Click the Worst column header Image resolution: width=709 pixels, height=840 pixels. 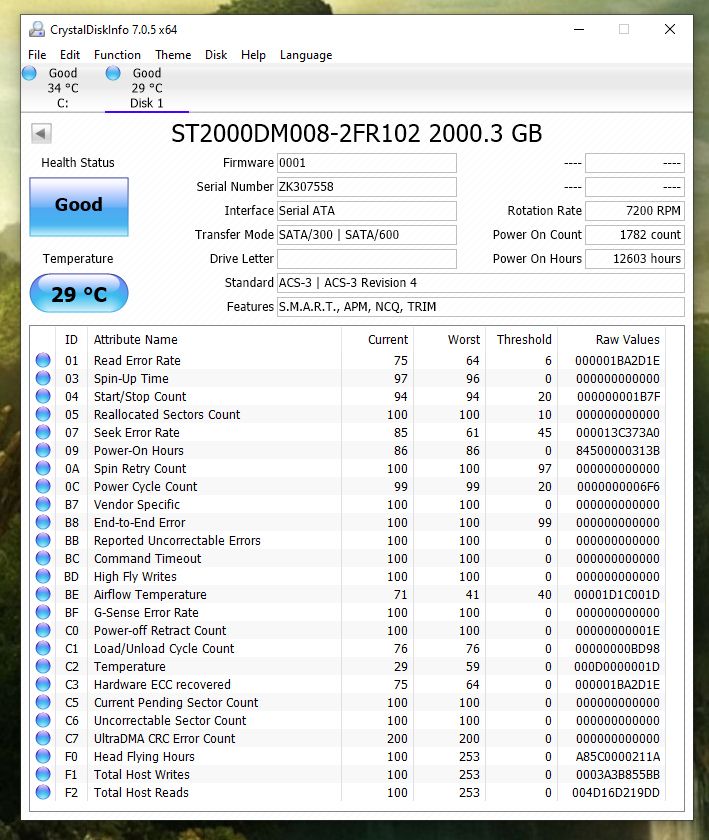coord(464,340)
